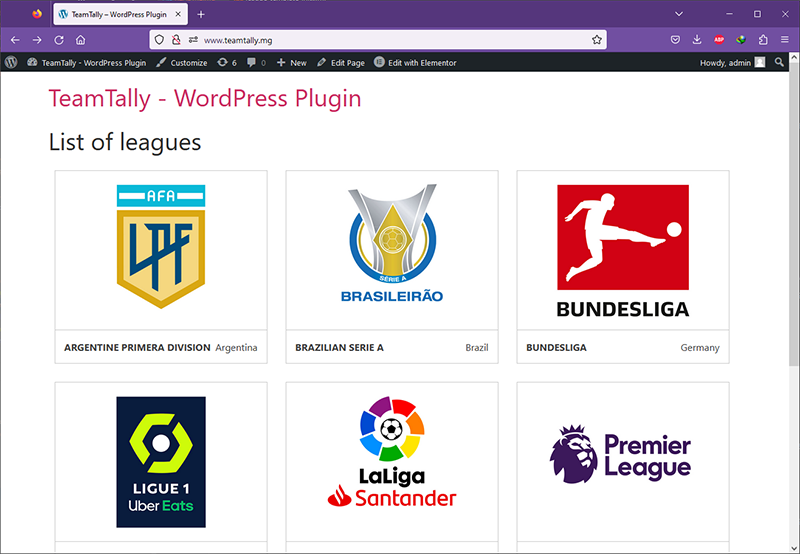Open the admin bar search icon
The height and width of the screenshot is (554, 800).
(x=779, y=62)
